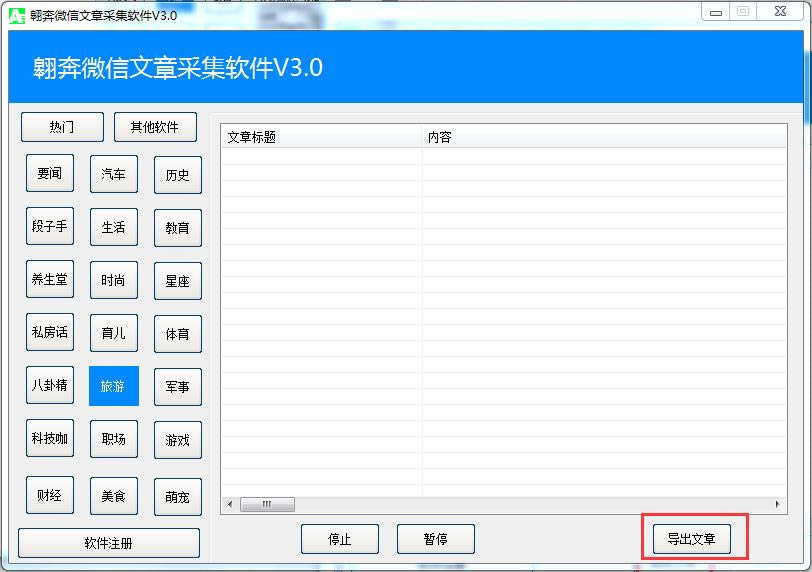This screenshot has height=572, width=812.
Task: Click 导出文章 export button
Action: tap(691, 539)
